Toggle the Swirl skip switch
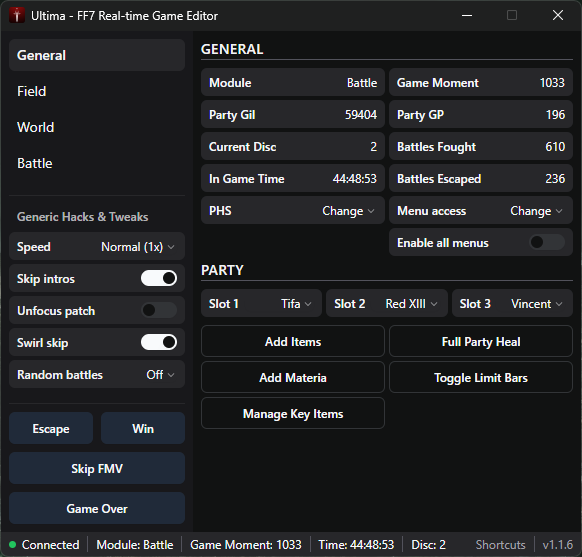582x557 pixels. click(x=159, y=342)
